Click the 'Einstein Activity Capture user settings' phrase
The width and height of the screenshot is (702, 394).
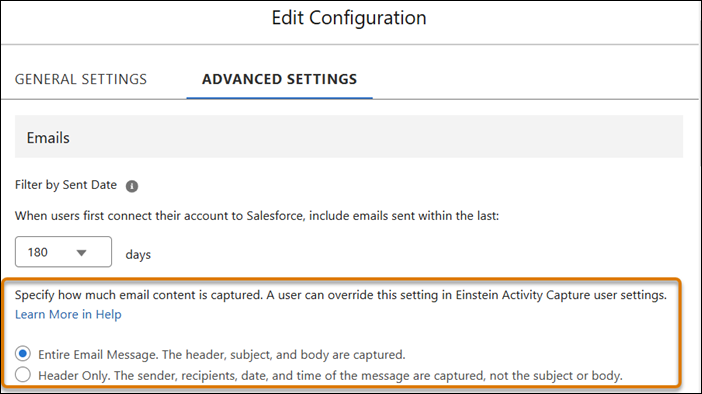pos(561,295)
